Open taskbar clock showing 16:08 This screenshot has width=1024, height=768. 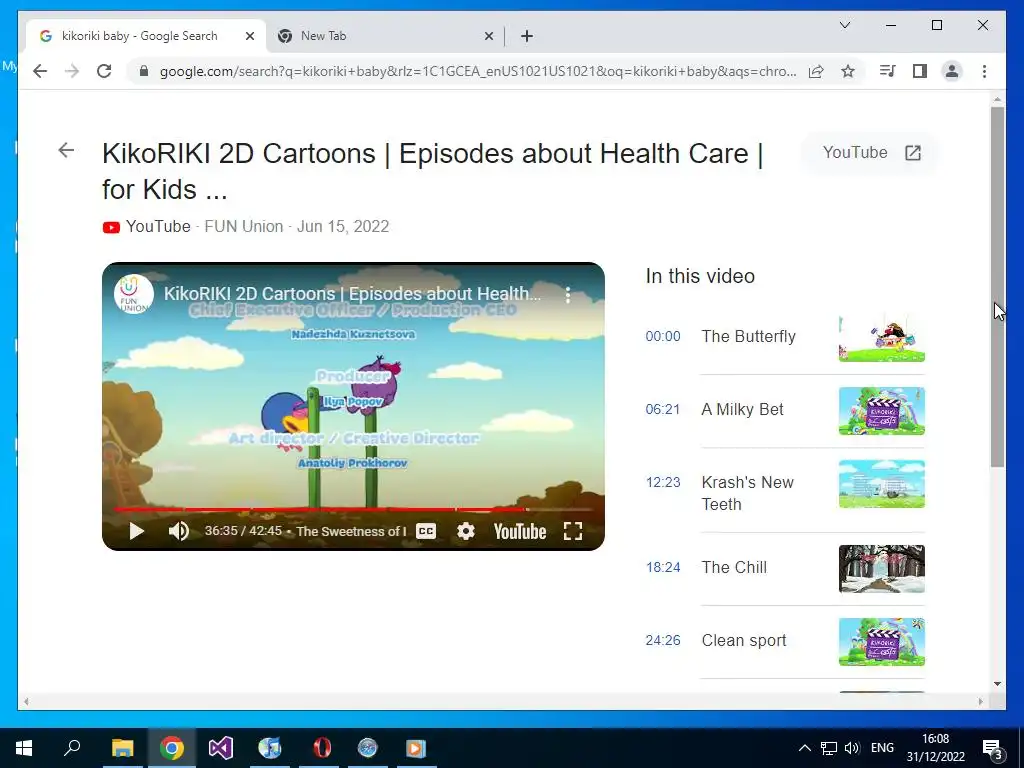(x=935, y=748)
